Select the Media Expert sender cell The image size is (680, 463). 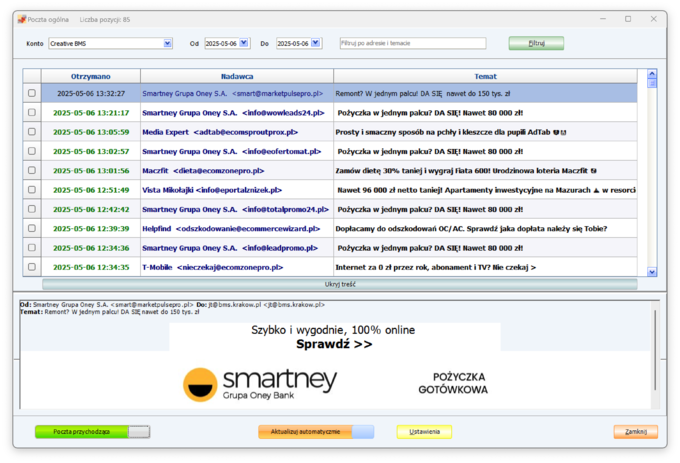pyautogui.click(x=237, y=132)
